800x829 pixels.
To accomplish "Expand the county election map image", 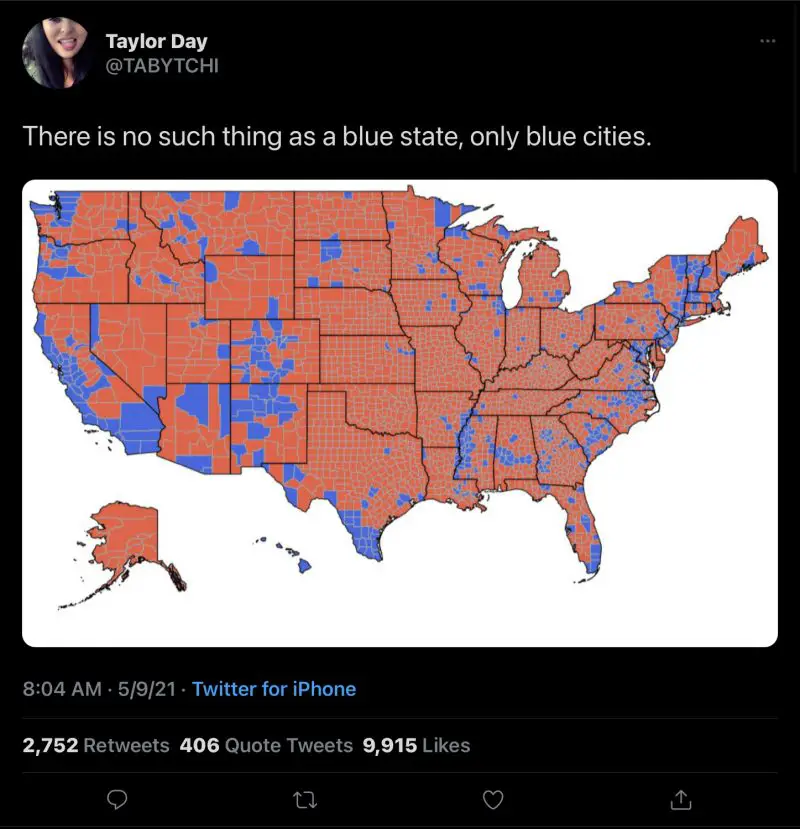I will point(400,414).
